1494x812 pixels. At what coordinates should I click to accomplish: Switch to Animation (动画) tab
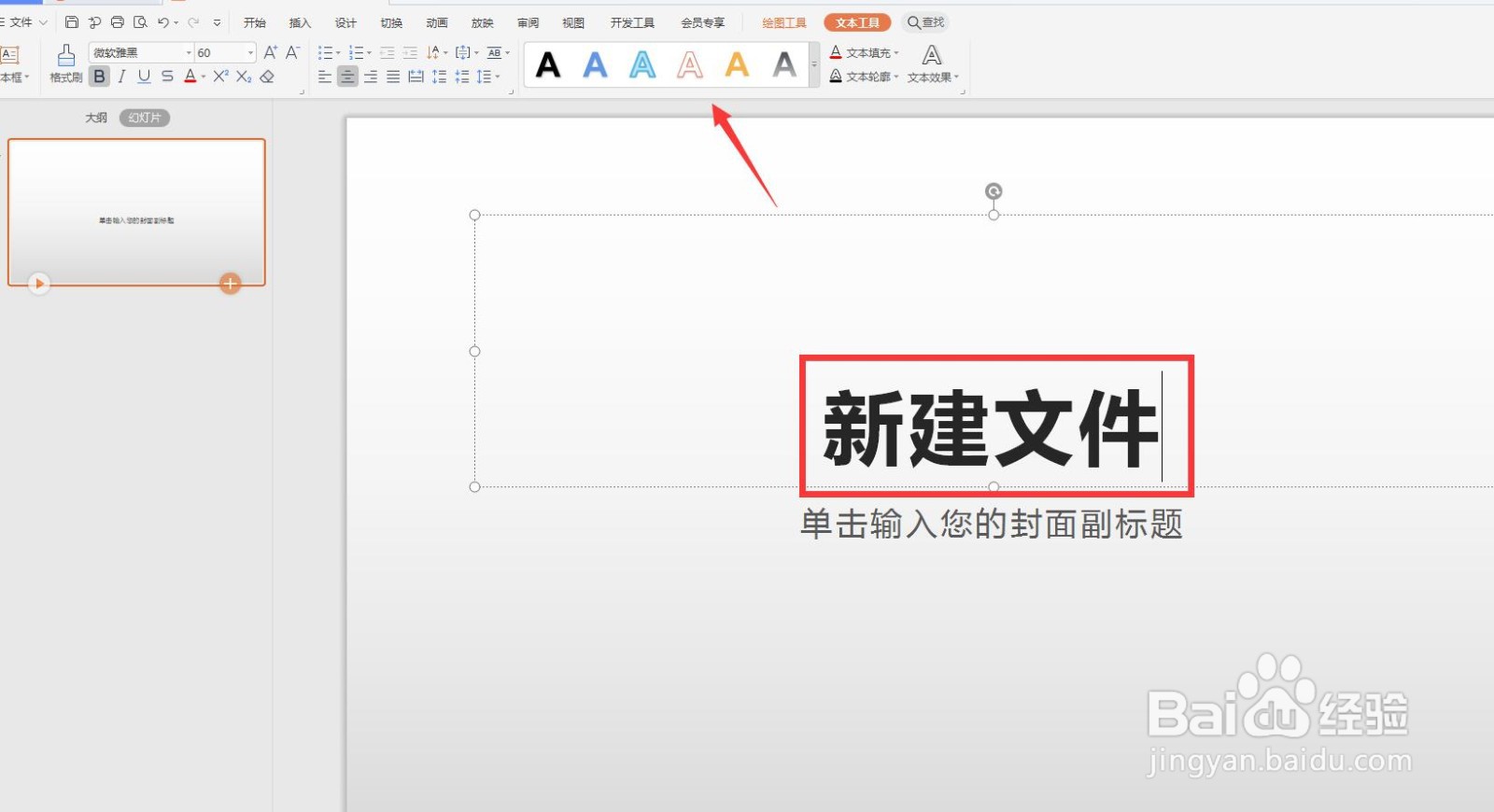[x=437, y=22]
